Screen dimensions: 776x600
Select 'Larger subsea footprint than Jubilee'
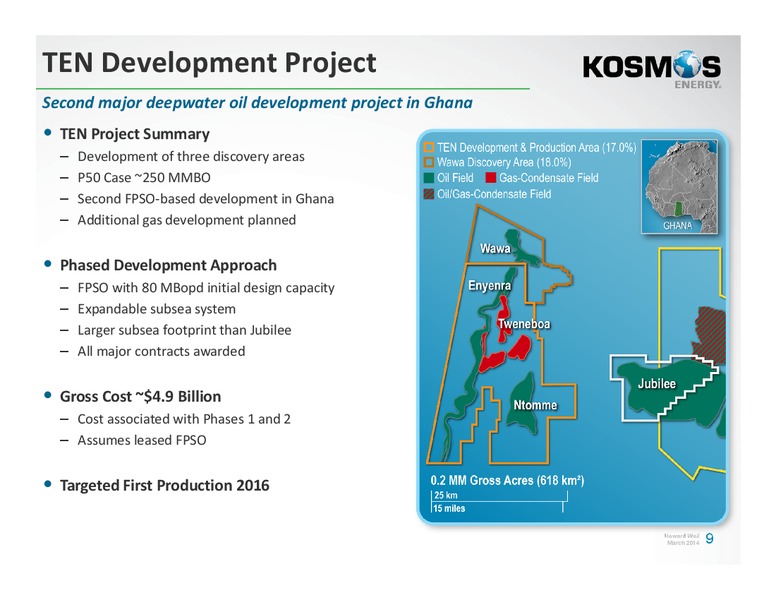[184, 330]
